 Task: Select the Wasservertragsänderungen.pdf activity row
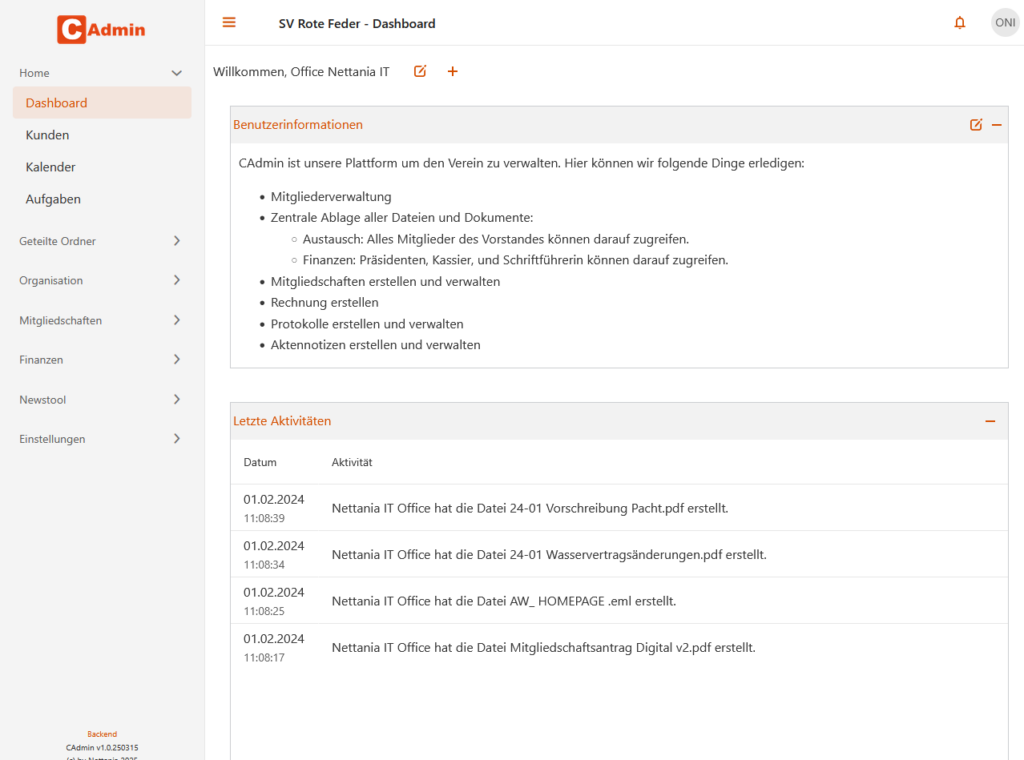[x=619, y=554]
